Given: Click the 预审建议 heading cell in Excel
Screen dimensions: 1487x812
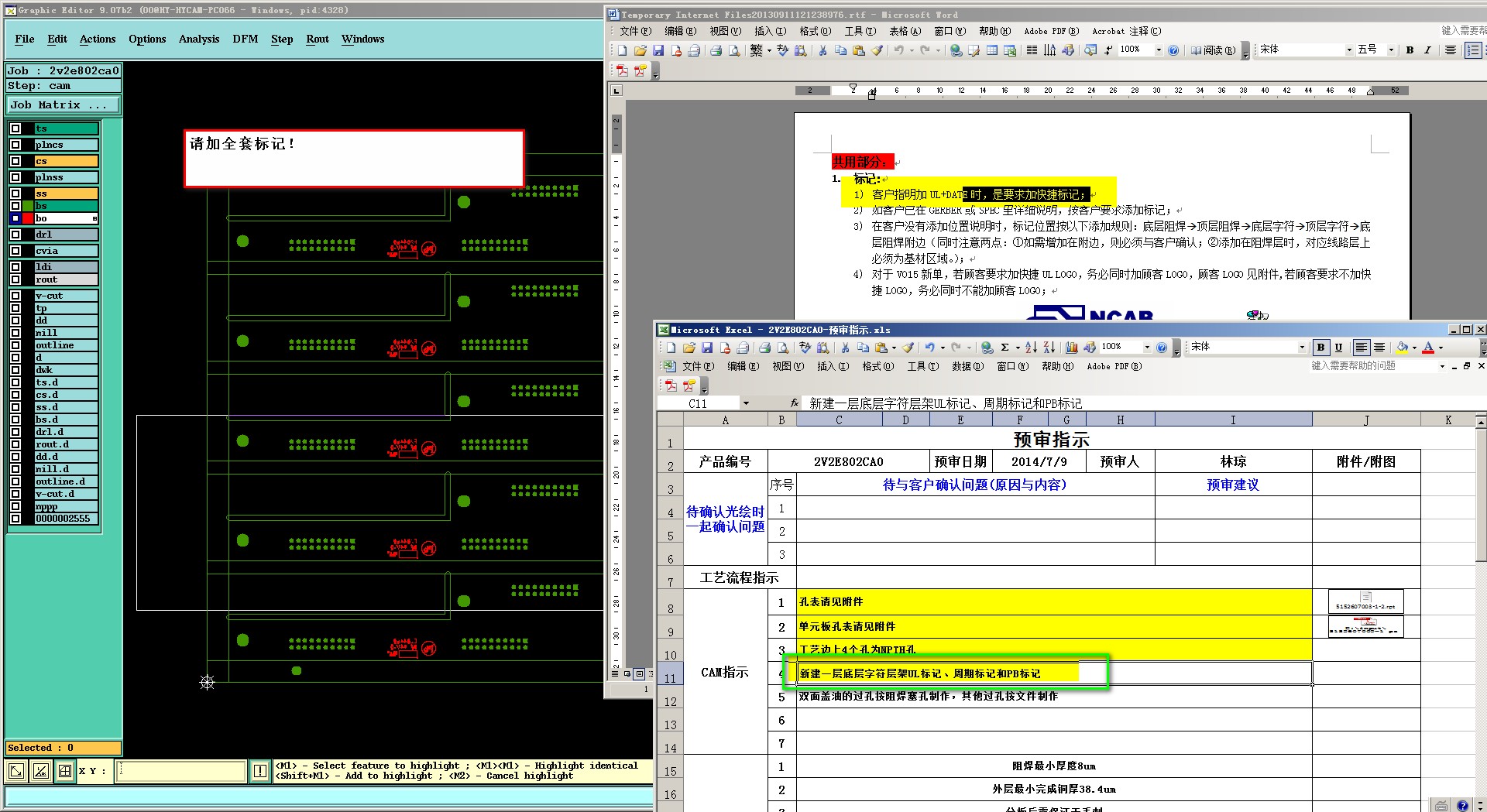Looking at the screenshot, I should [x=1233, y=485].
